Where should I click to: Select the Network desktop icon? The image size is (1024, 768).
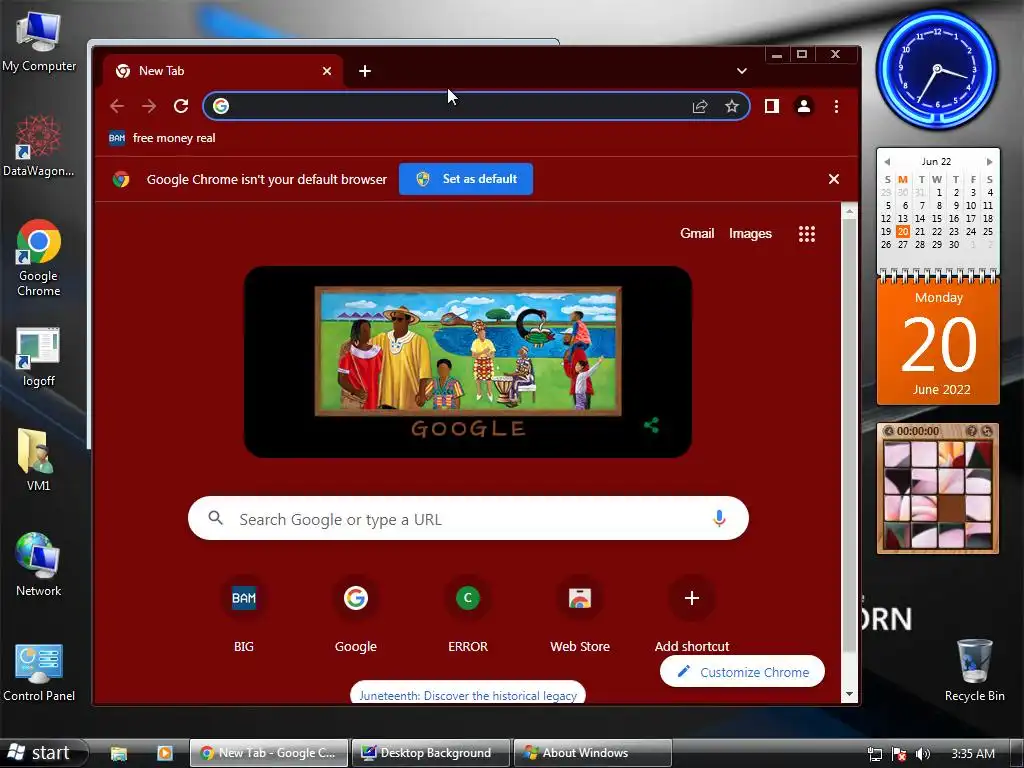(39, 564)
